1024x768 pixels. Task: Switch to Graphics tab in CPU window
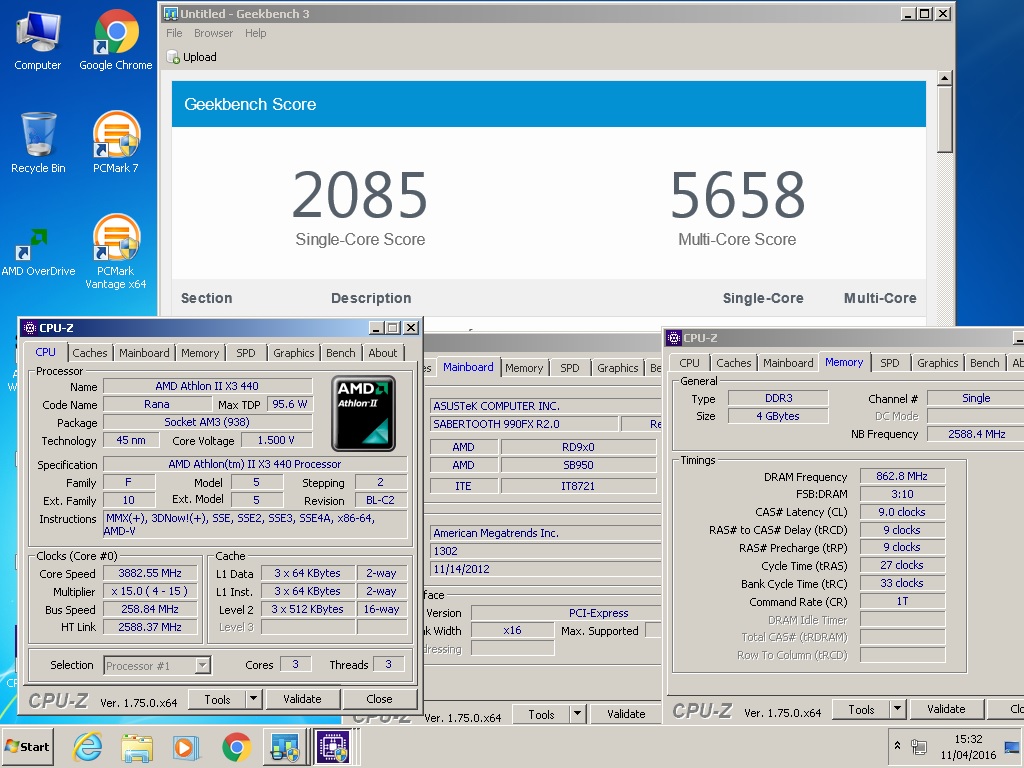[x=293, y=353]
